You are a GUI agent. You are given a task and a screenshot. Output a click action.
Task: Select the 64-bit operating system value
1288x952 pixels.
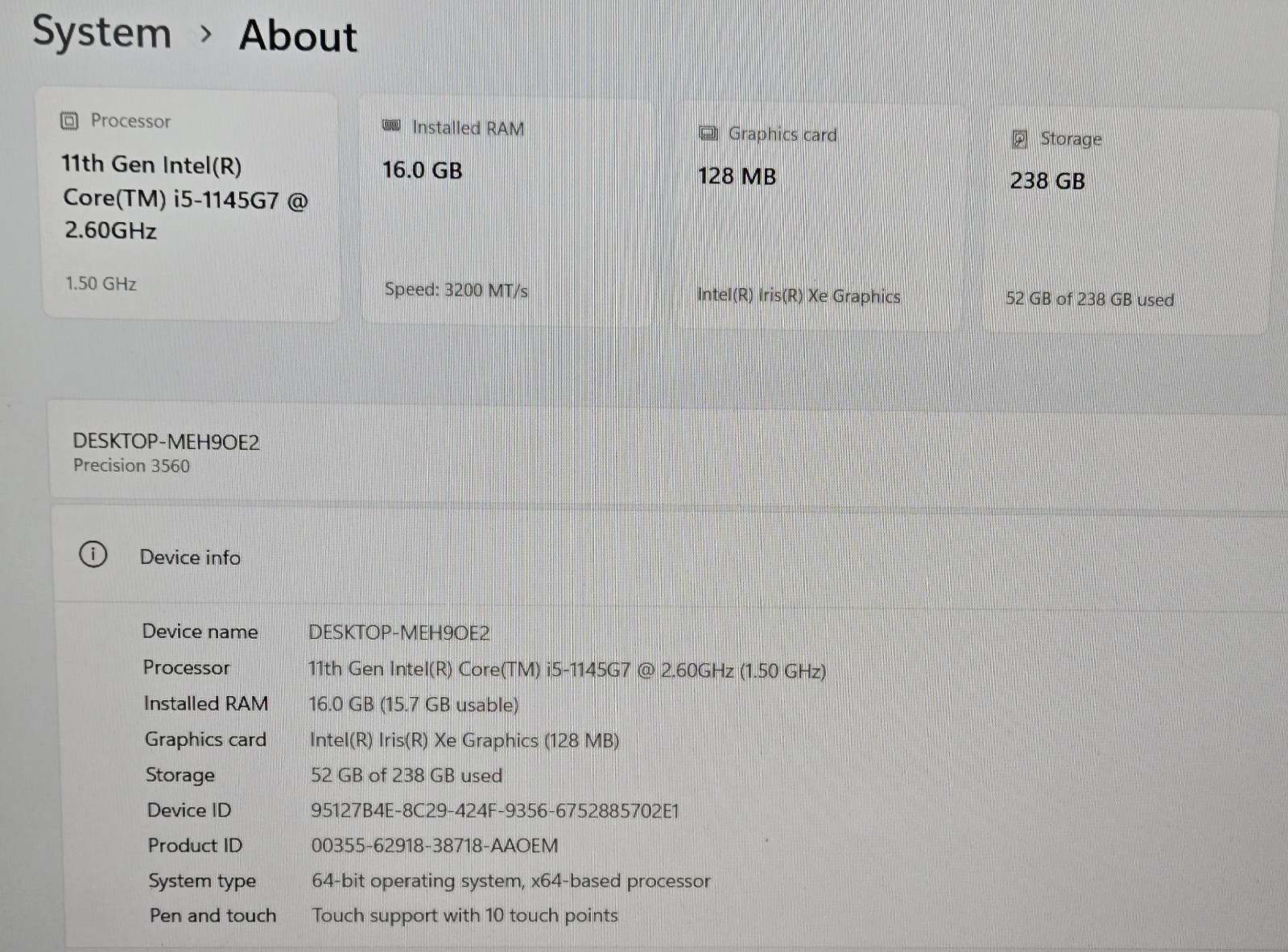511,881
